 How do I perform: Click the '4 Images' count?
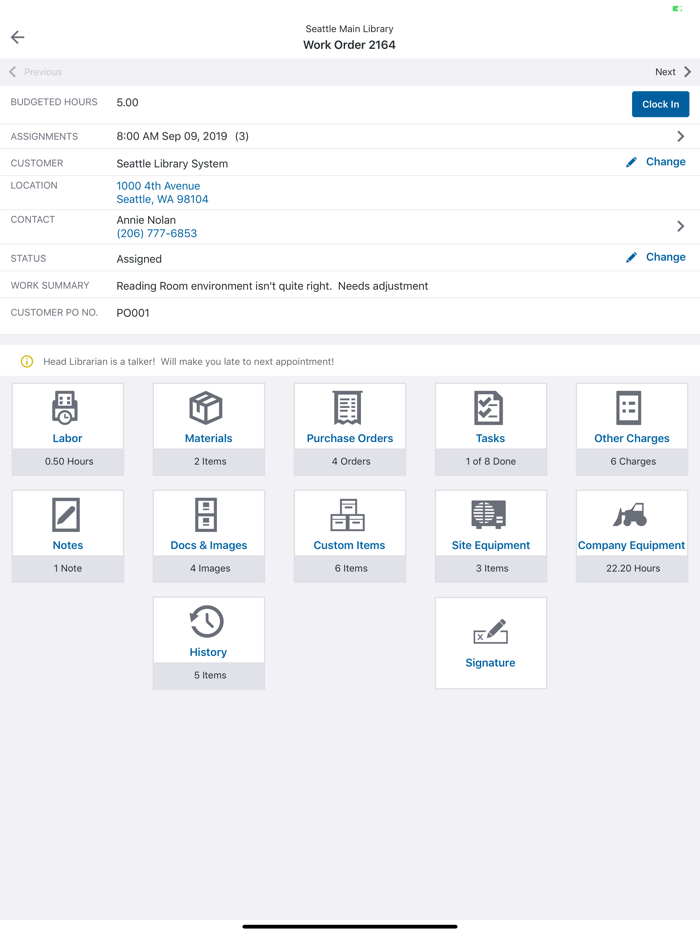(x=210, y=569)
